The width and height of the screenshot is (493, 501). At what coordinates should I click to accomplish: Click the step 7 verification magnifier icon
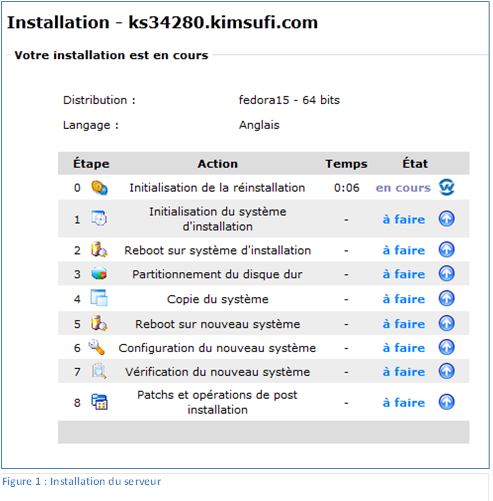tap(99, 371)
